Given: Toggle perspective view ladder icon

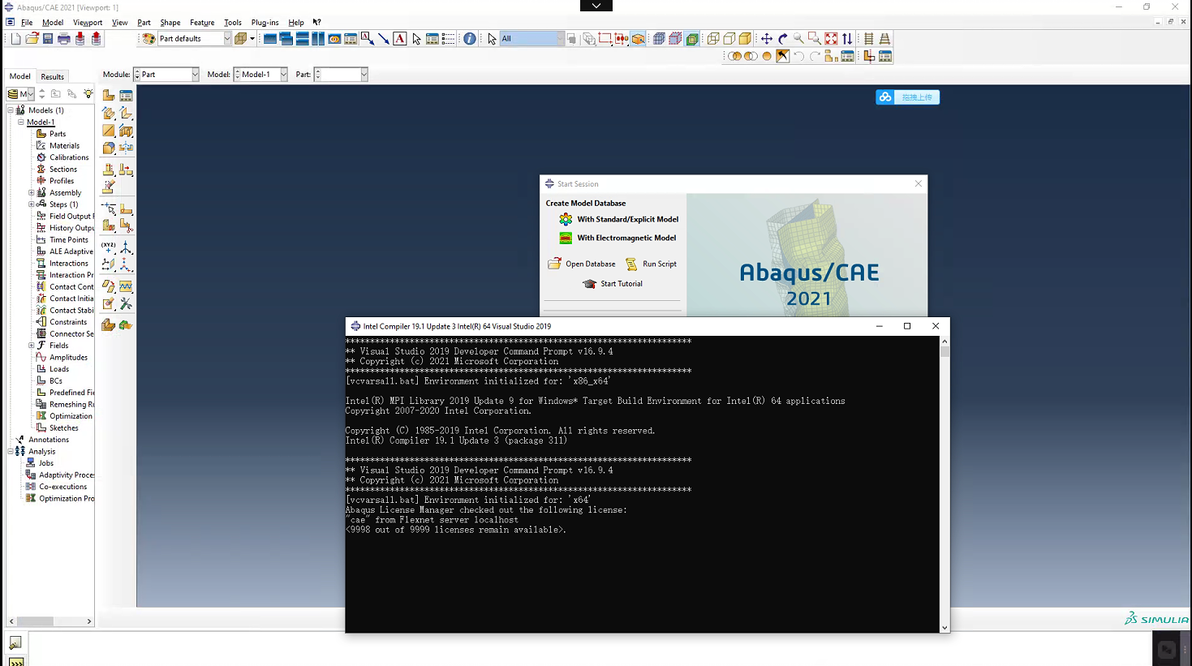Looking at the screenshot, I should coord(885,39).
